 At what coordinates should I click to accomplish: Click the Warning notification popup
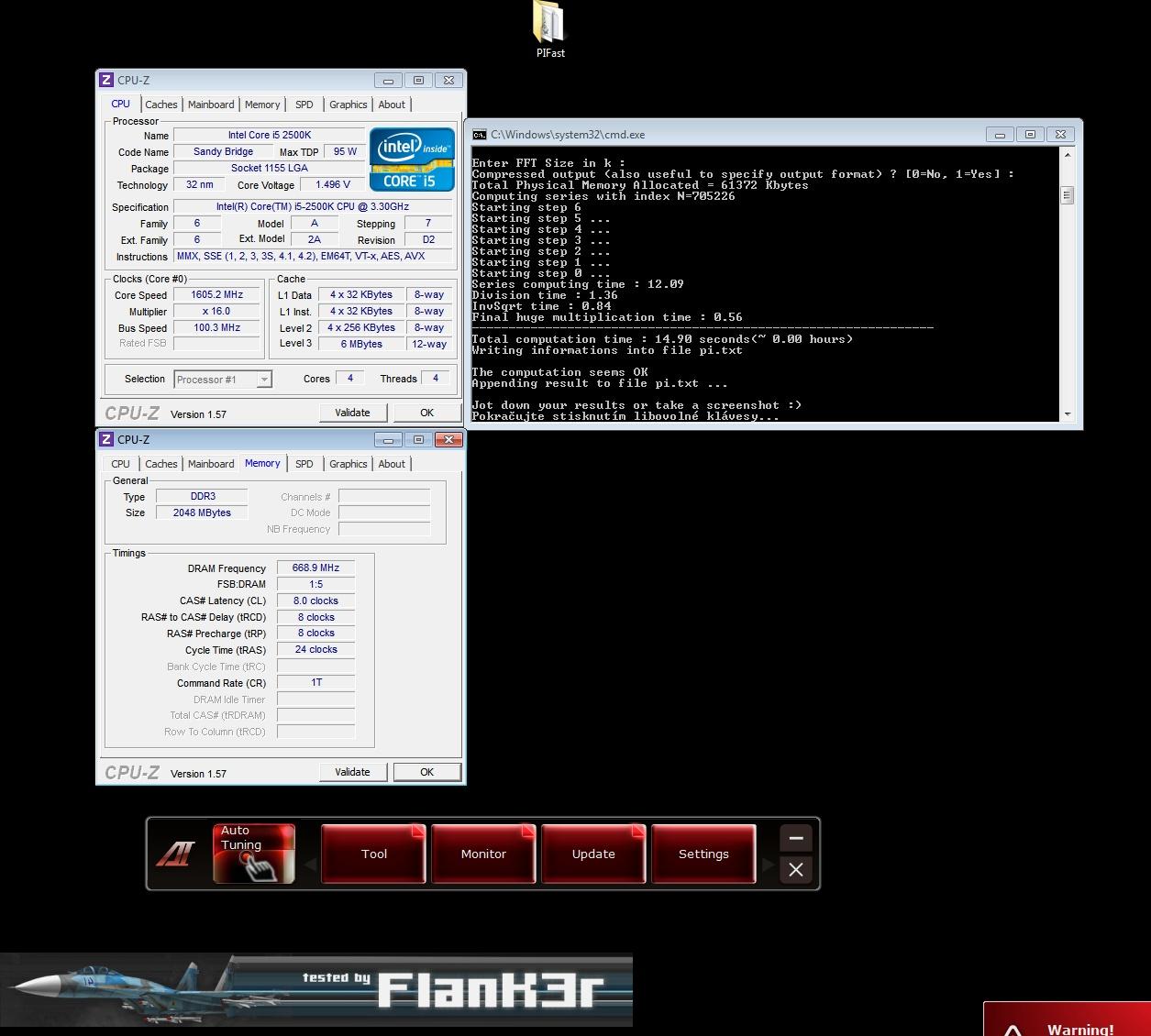pos(1067,1019)
